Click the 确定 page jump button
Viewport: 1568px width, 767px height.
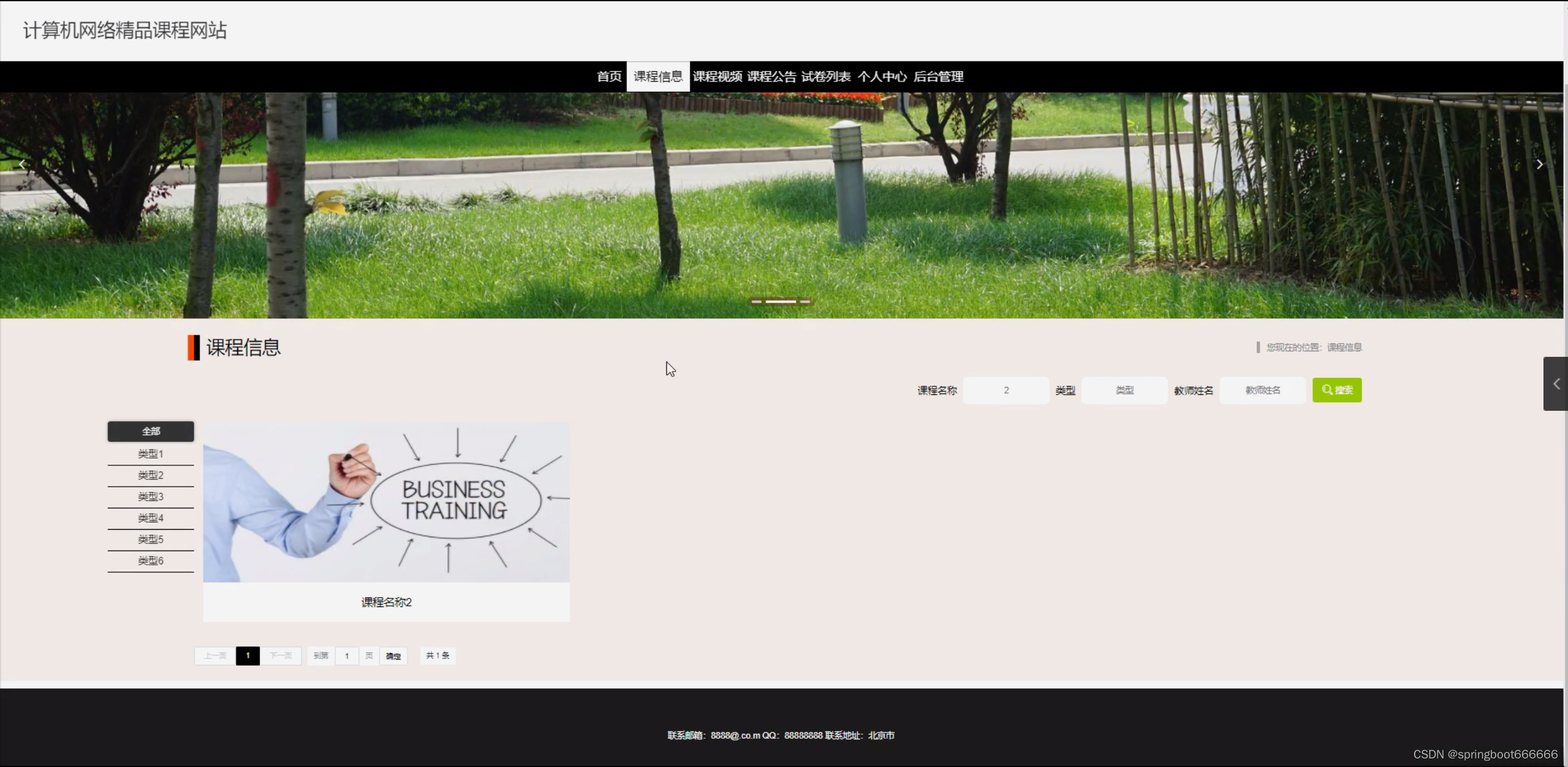(x=393, y=656)
